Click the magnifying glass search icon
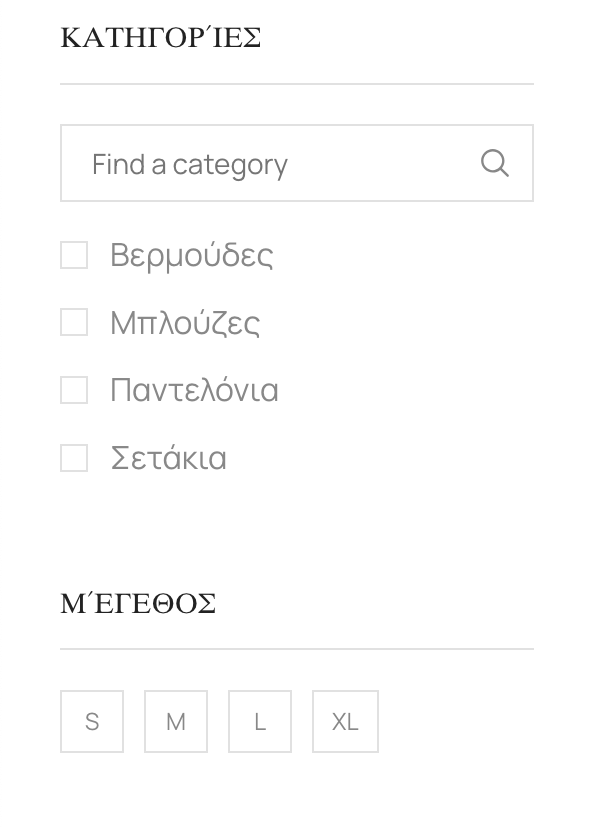598x828 pixels. pyautogui.click(x=495, y=163)
